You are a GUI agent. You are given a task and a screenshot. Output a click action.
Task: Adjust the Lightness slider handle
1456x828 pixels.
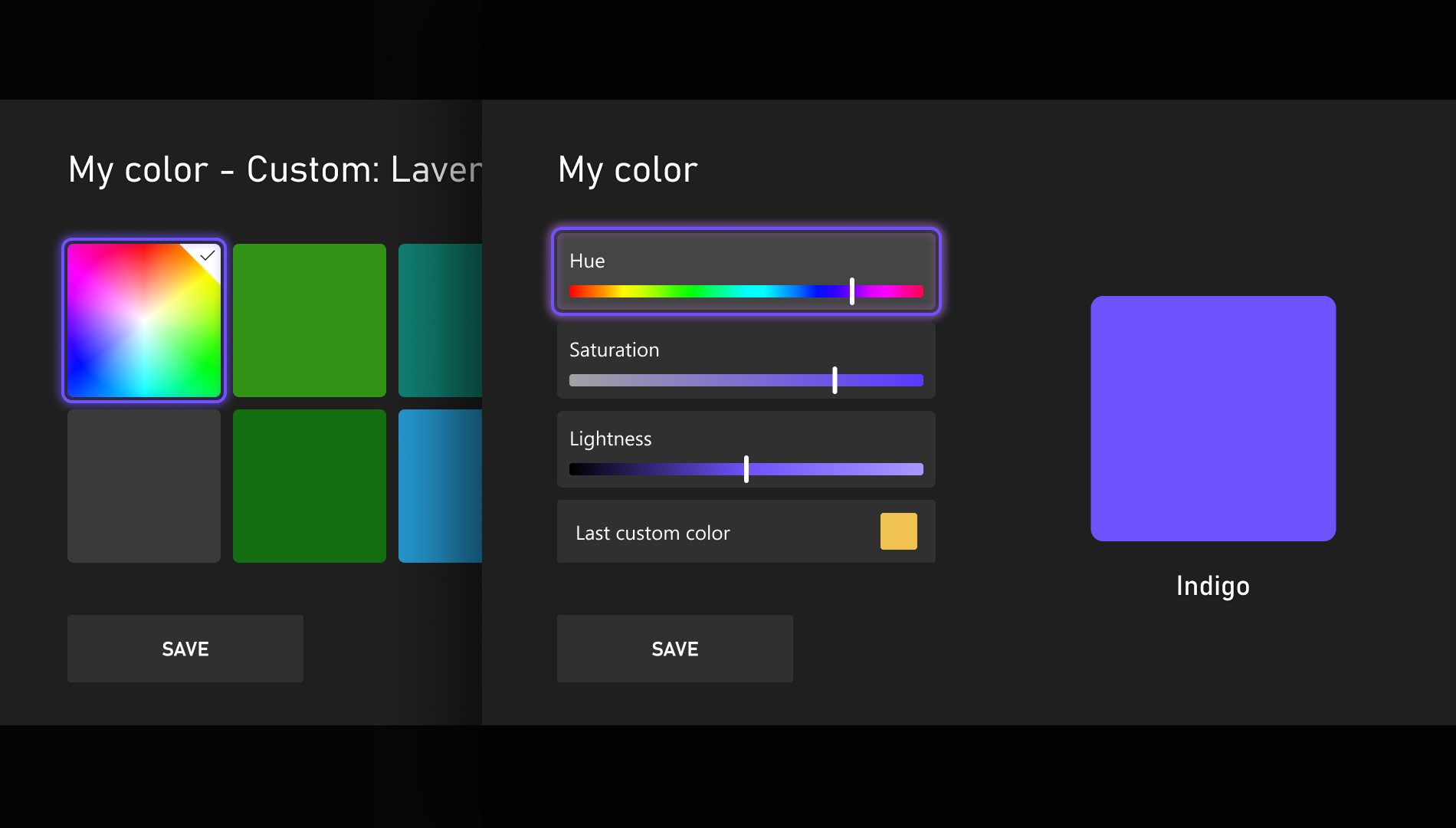coord(746,469)
